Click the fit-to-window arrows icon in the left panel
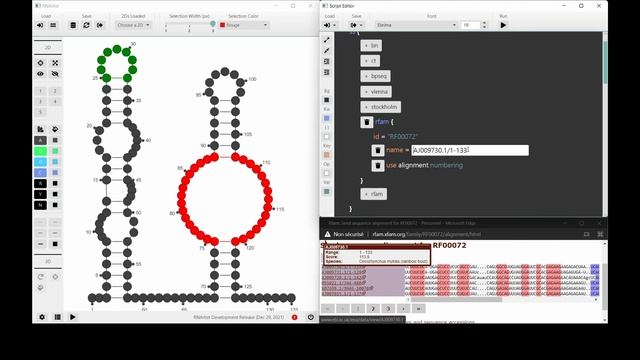The height and width of the screenshot is (360, 640). (x=55, y=63)
